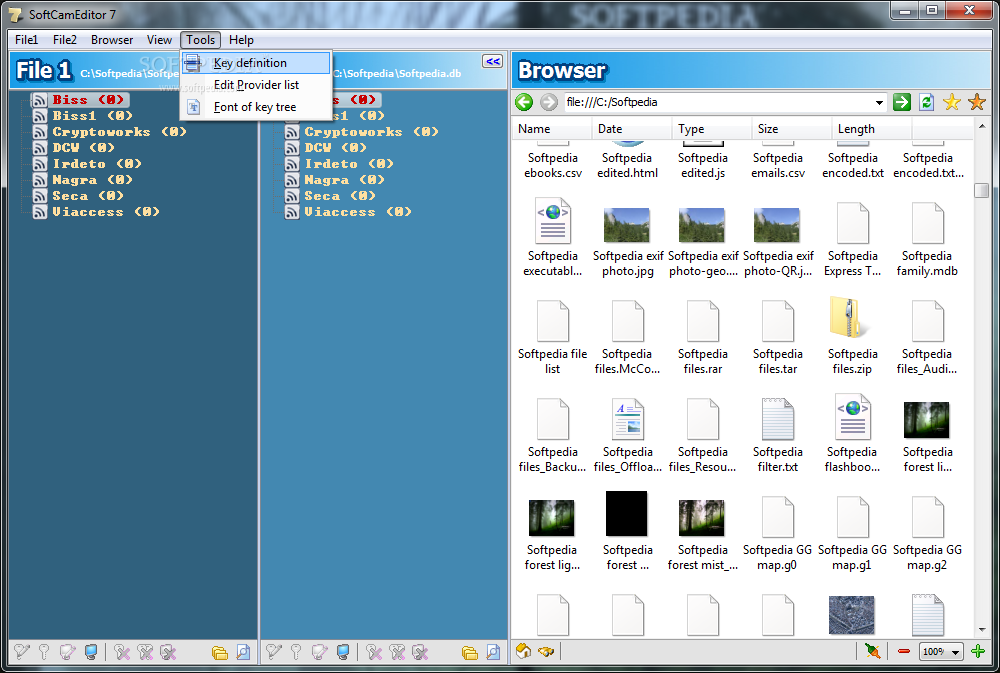This screenshot has height=673, width=1000.
Task: Open the Browser menu
Action: tap(112, 40)
